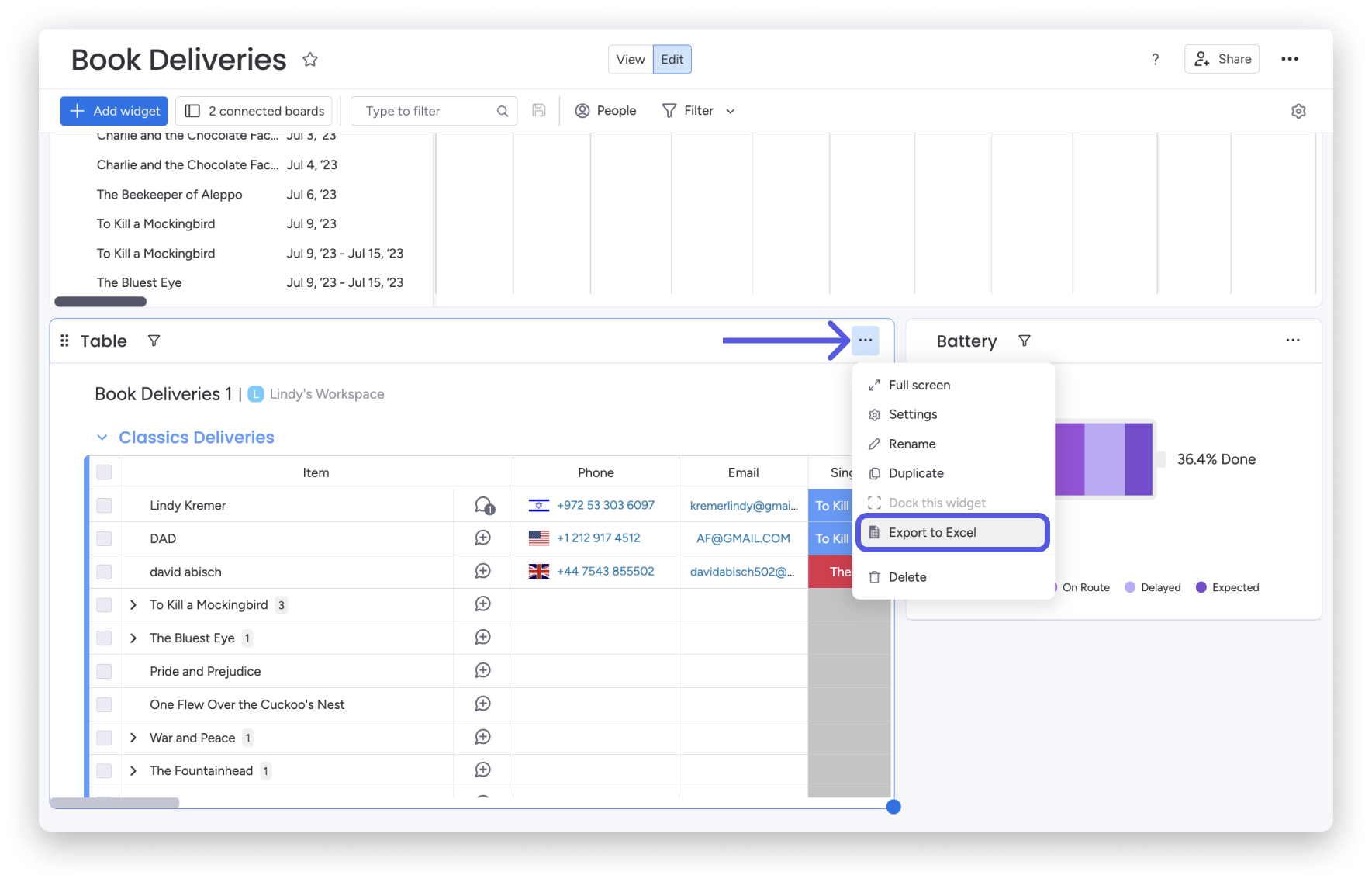Screen dimensions: 1372x882
Task: Open the help question mark icon
Action: pos(1155,60)
